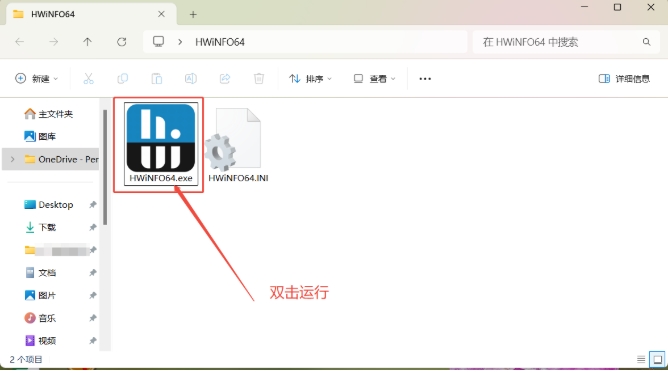668x372 pixels.
Task: Click the 2 个项目 item count text
Action: 26,360
